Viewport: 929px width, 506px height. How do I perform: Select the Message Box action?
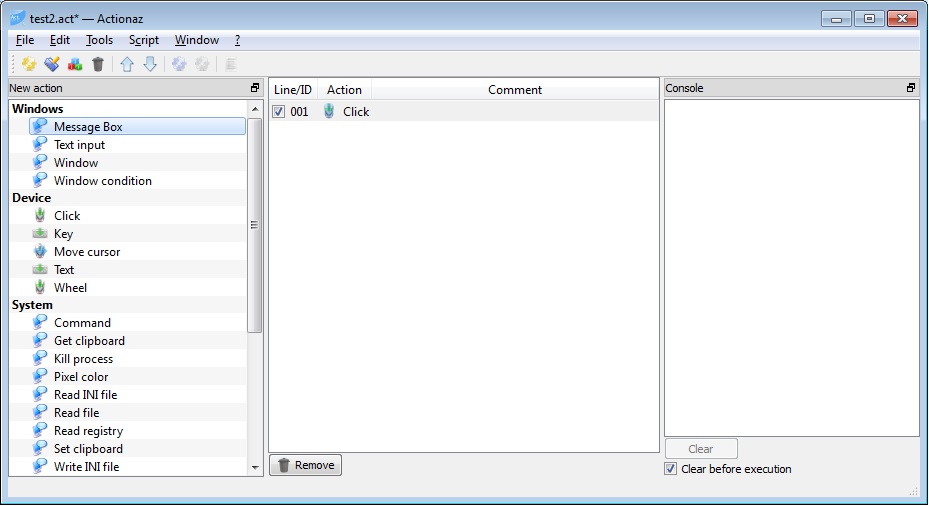click(x=88, y=127)
